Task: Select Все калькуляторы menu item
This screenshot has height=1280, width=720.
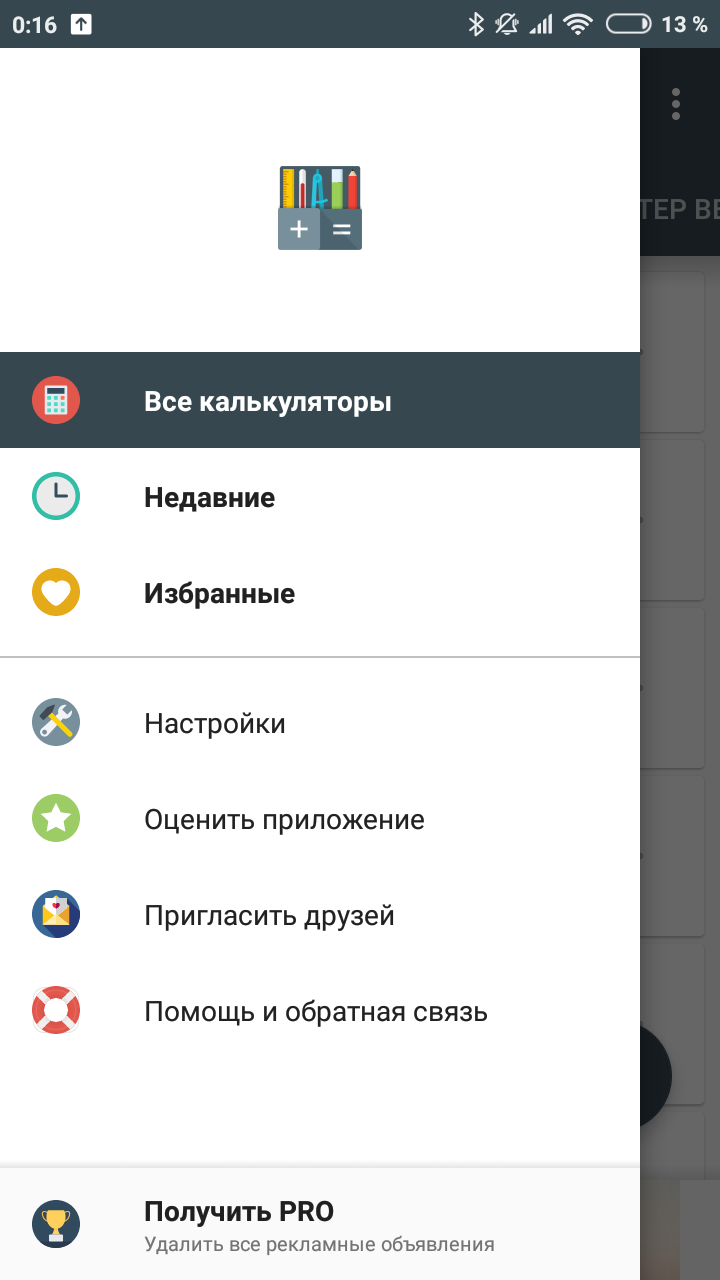Action: 320,401
